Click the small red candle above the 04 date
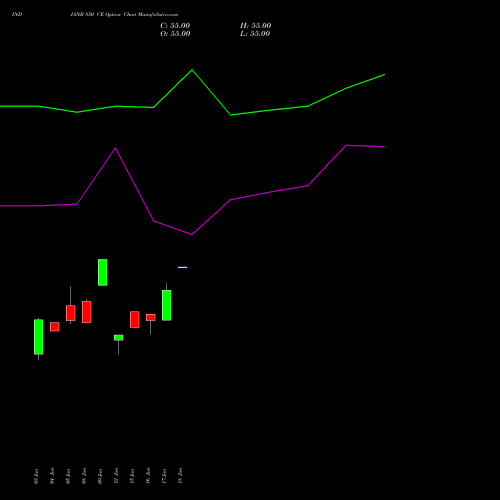 (55, 327)
